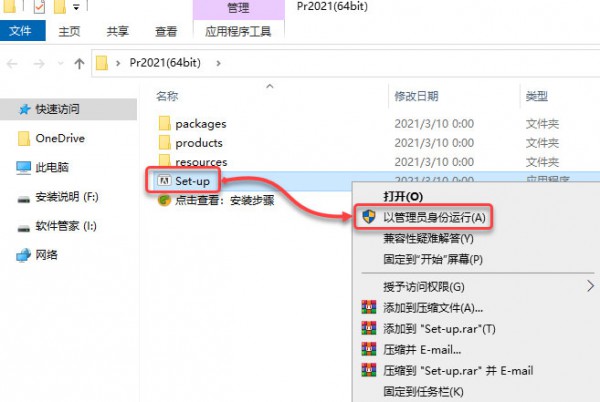Screen dimensions: 600x402
Task: Click the Forward navigation arrow
Action: (x=39, y=63)
